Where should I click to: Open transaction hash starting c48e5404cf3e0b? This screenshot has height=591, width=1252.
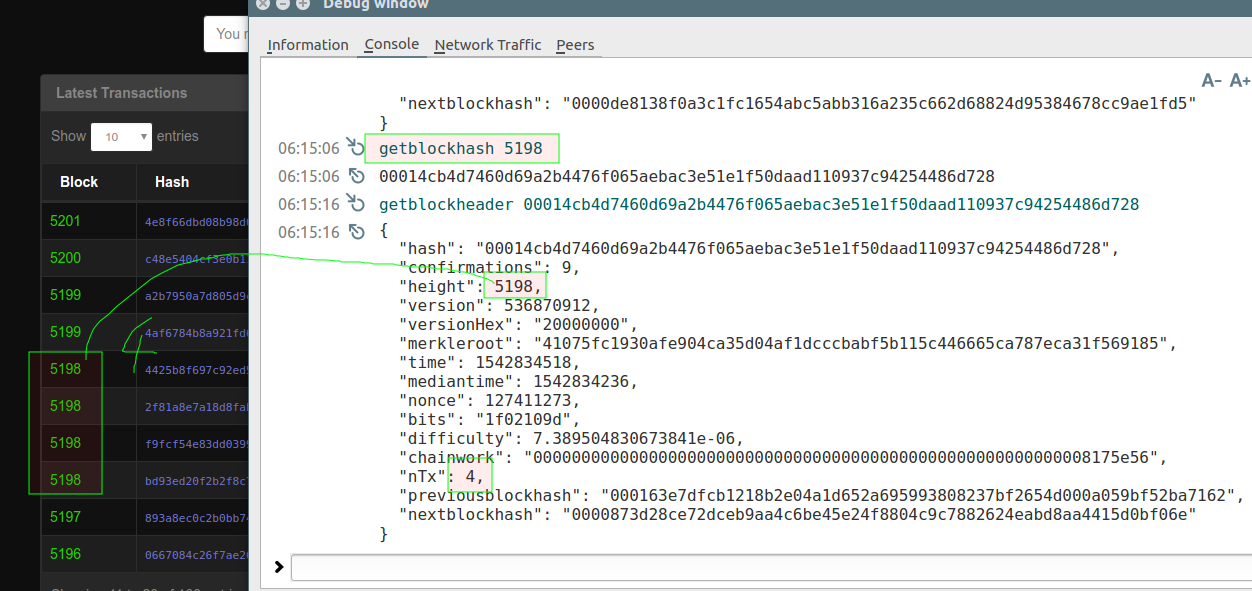pos(196,259)
